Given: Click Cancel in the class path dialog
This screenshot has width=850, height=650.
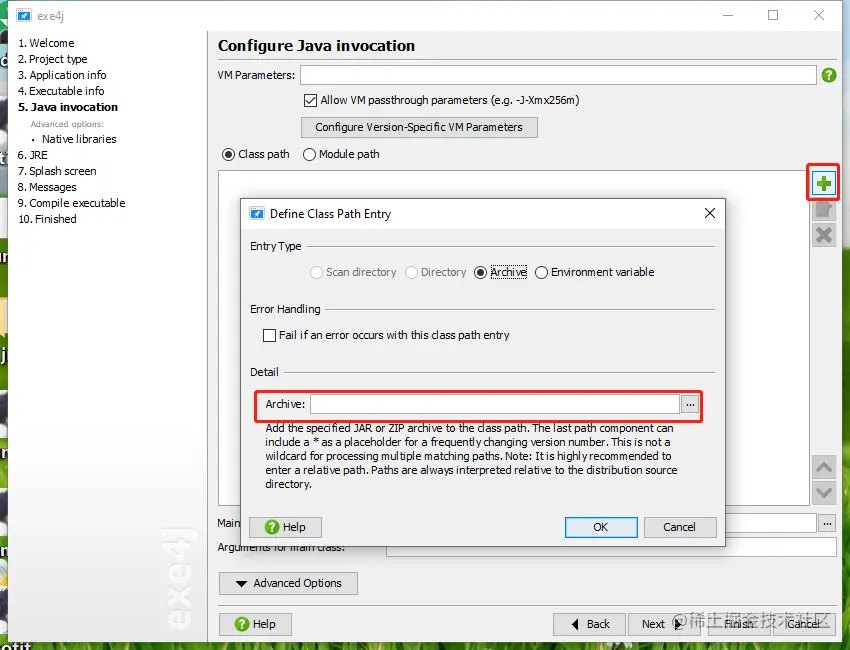Looking at the screenshot, I should coord(680,527).
